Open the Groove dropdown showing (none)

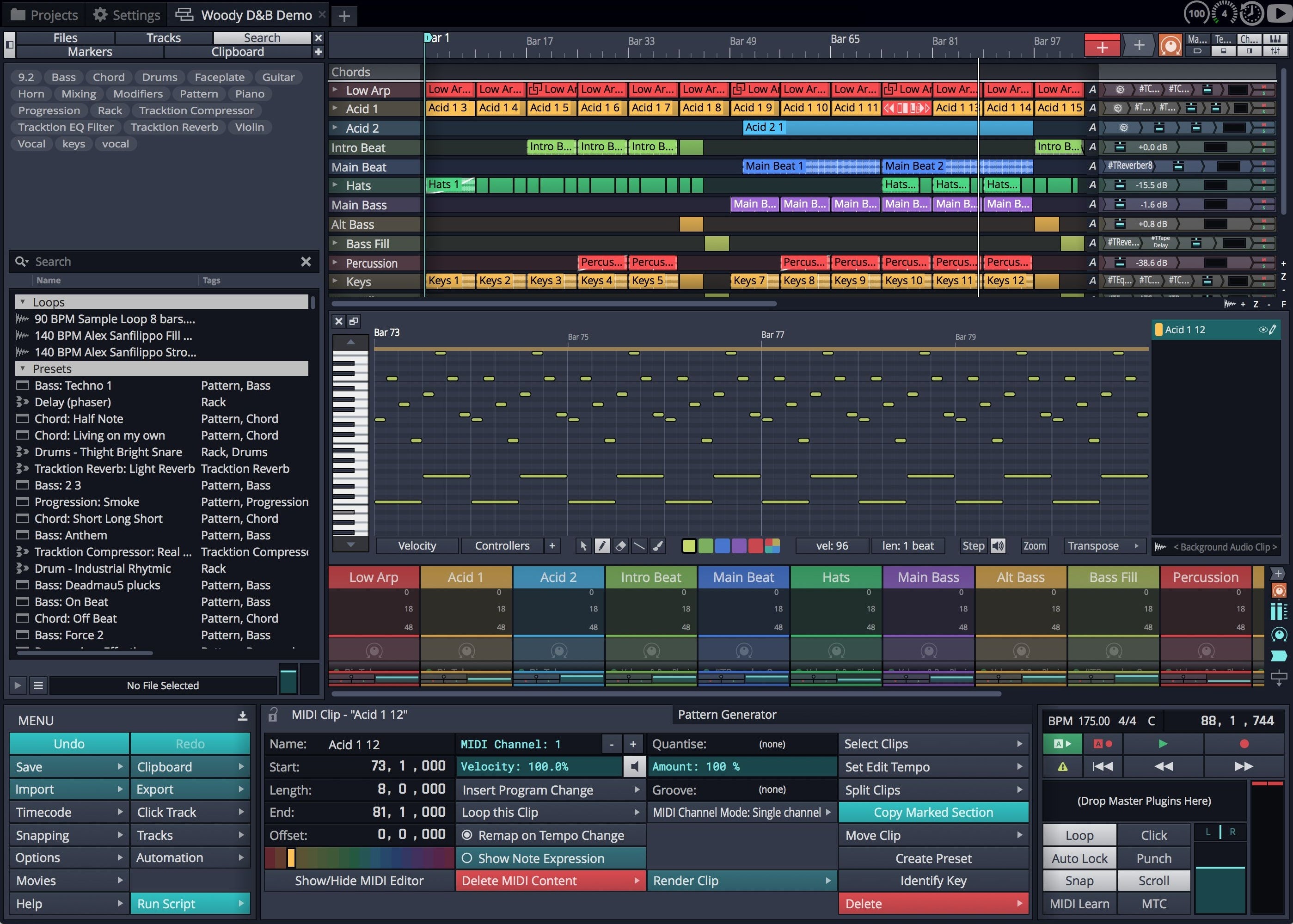click(741, 790)
